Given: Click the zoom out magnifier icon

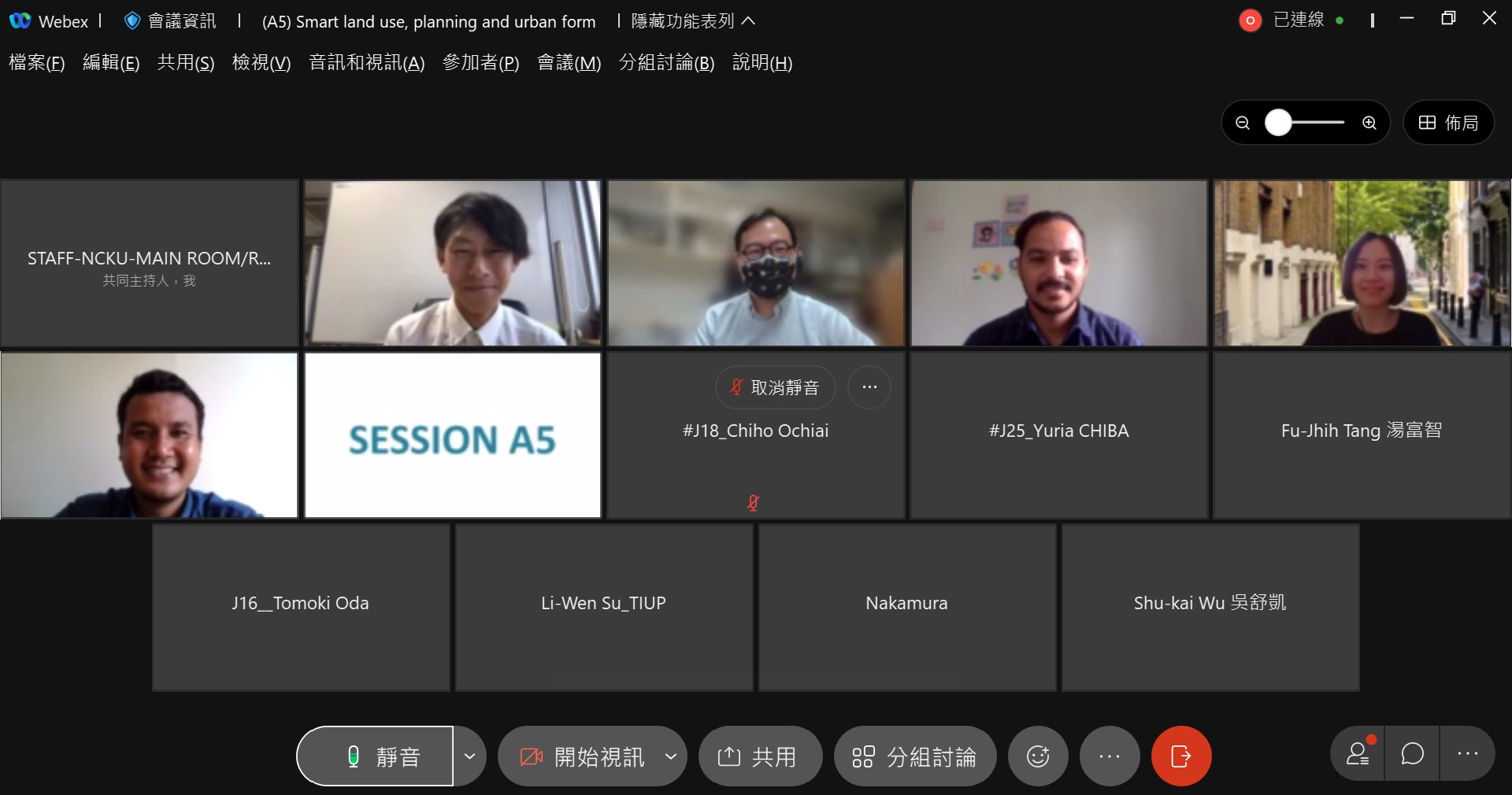Looking at the screenshot, I should (1243, 123).
